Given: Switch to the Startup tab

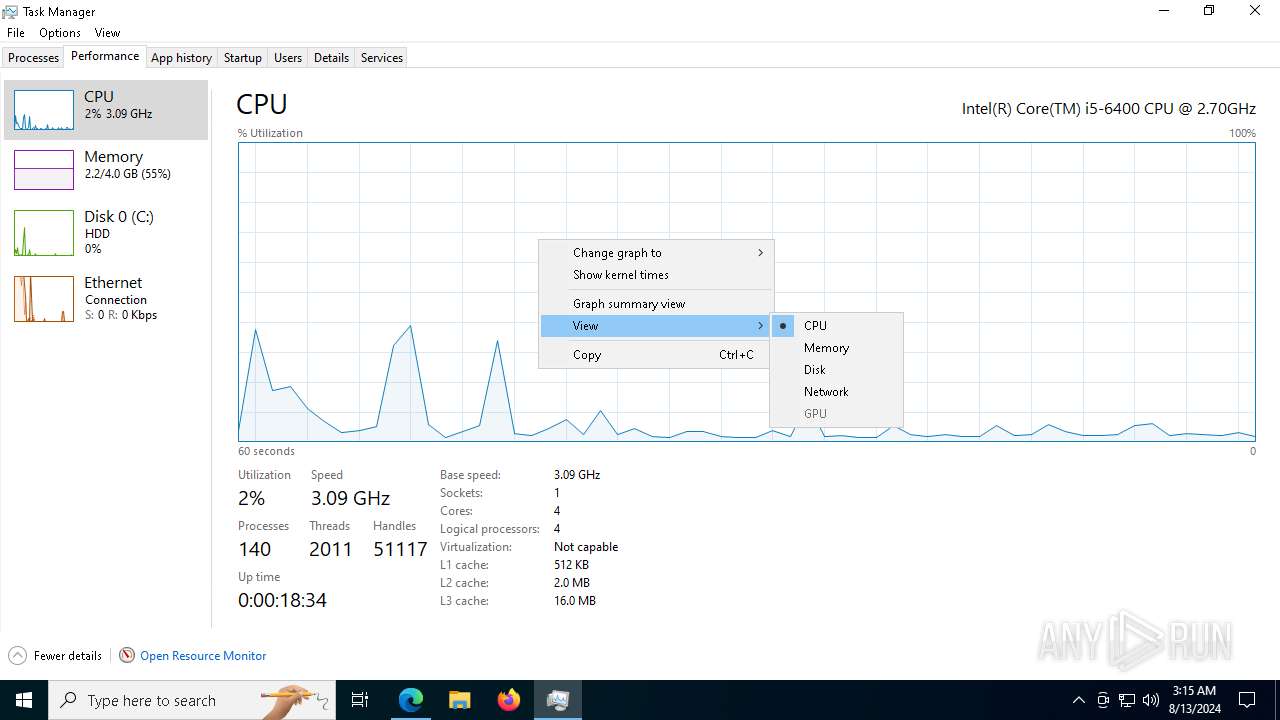Looking at the screenshot, I should click(242, 58).
